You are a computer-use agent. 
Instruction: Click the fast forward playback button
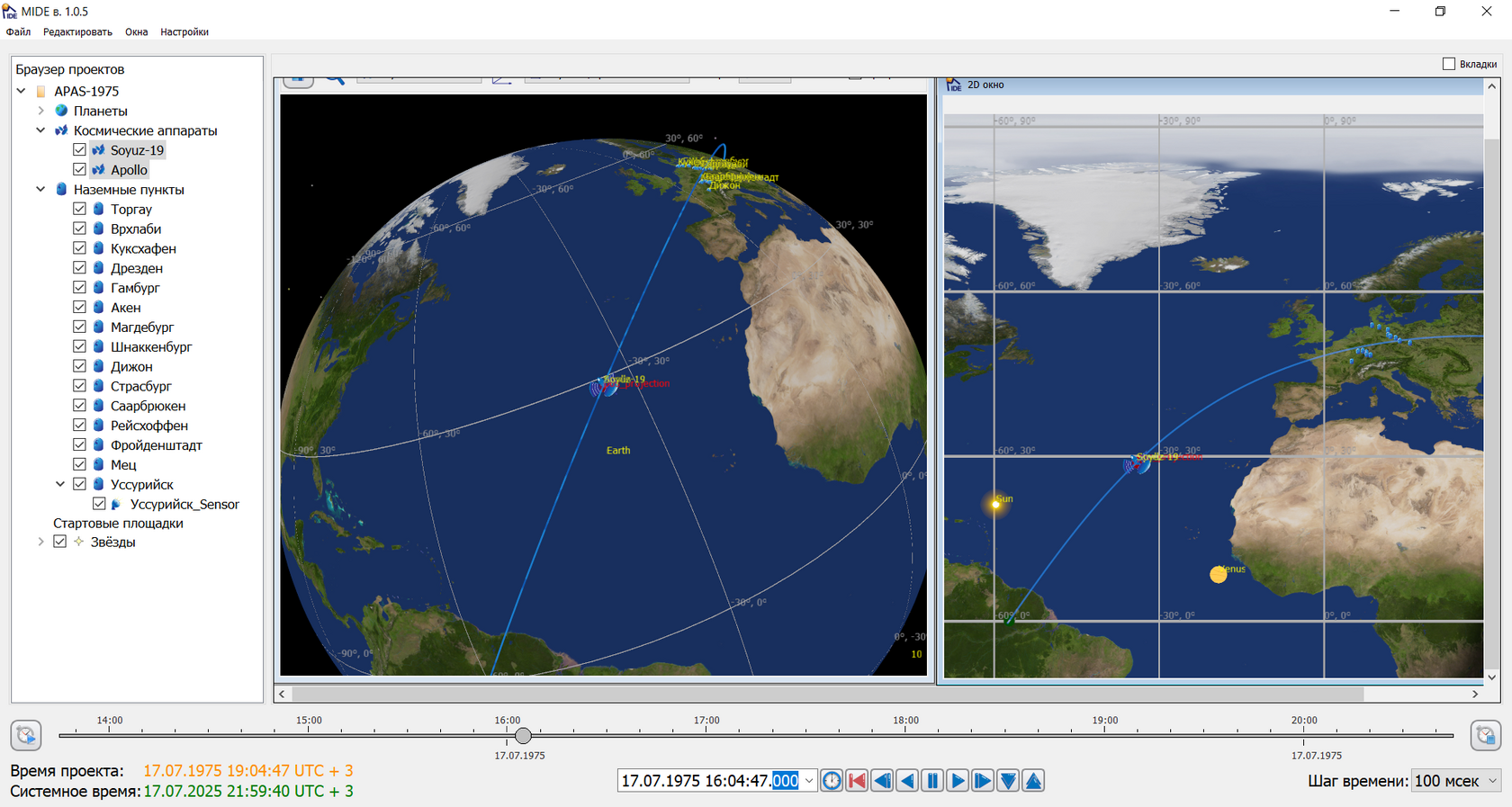[983, 781]
